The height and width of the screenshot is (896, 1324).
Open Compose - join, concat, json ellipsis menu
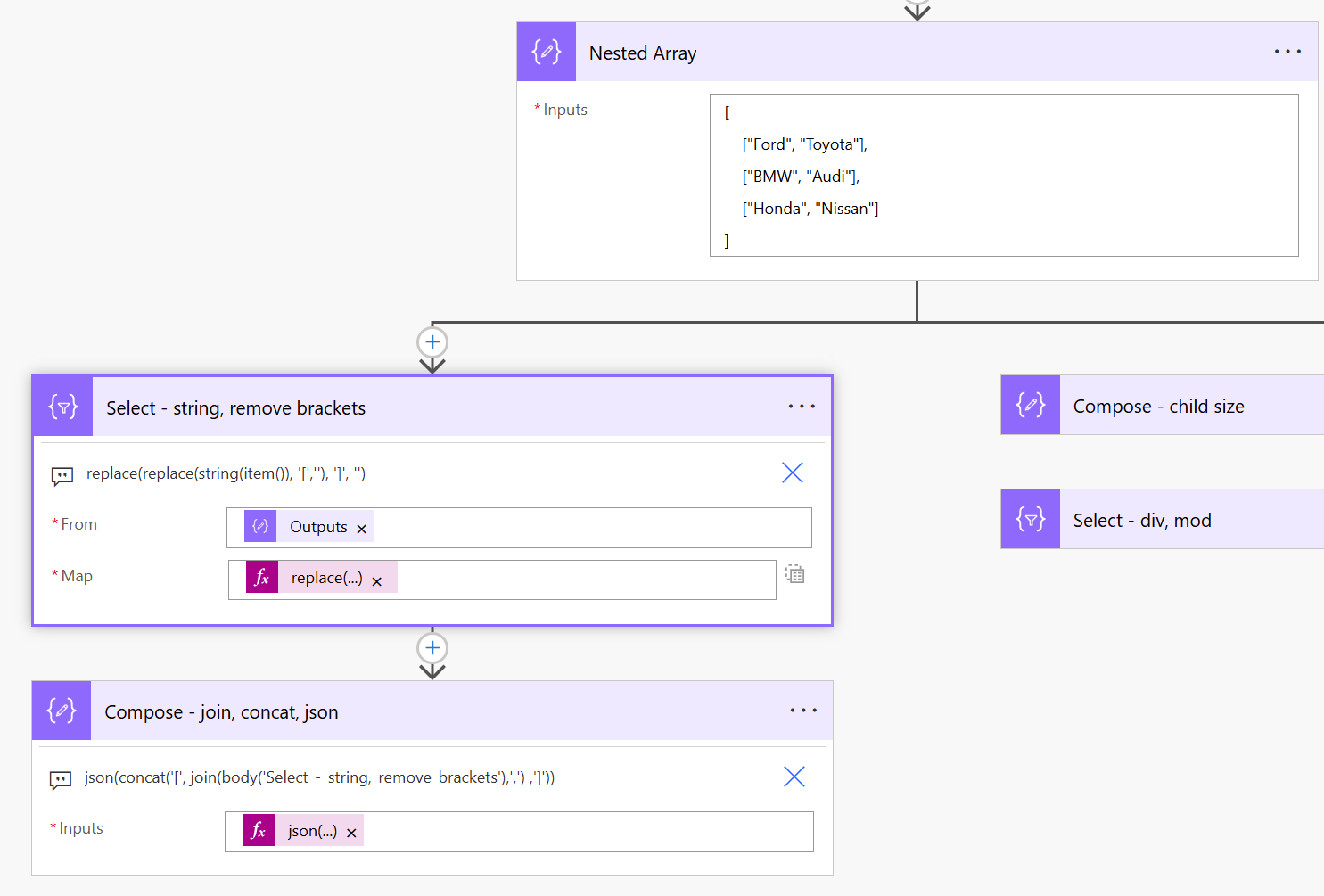pos(802,711)
